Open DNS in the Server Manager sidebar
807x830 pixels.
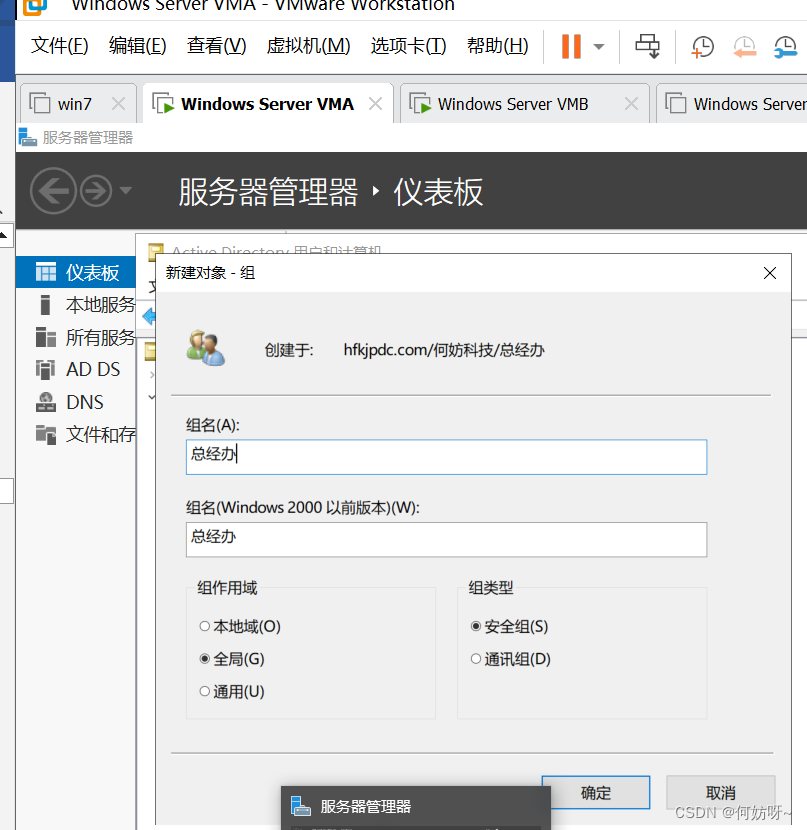click(x=85, y=402)
